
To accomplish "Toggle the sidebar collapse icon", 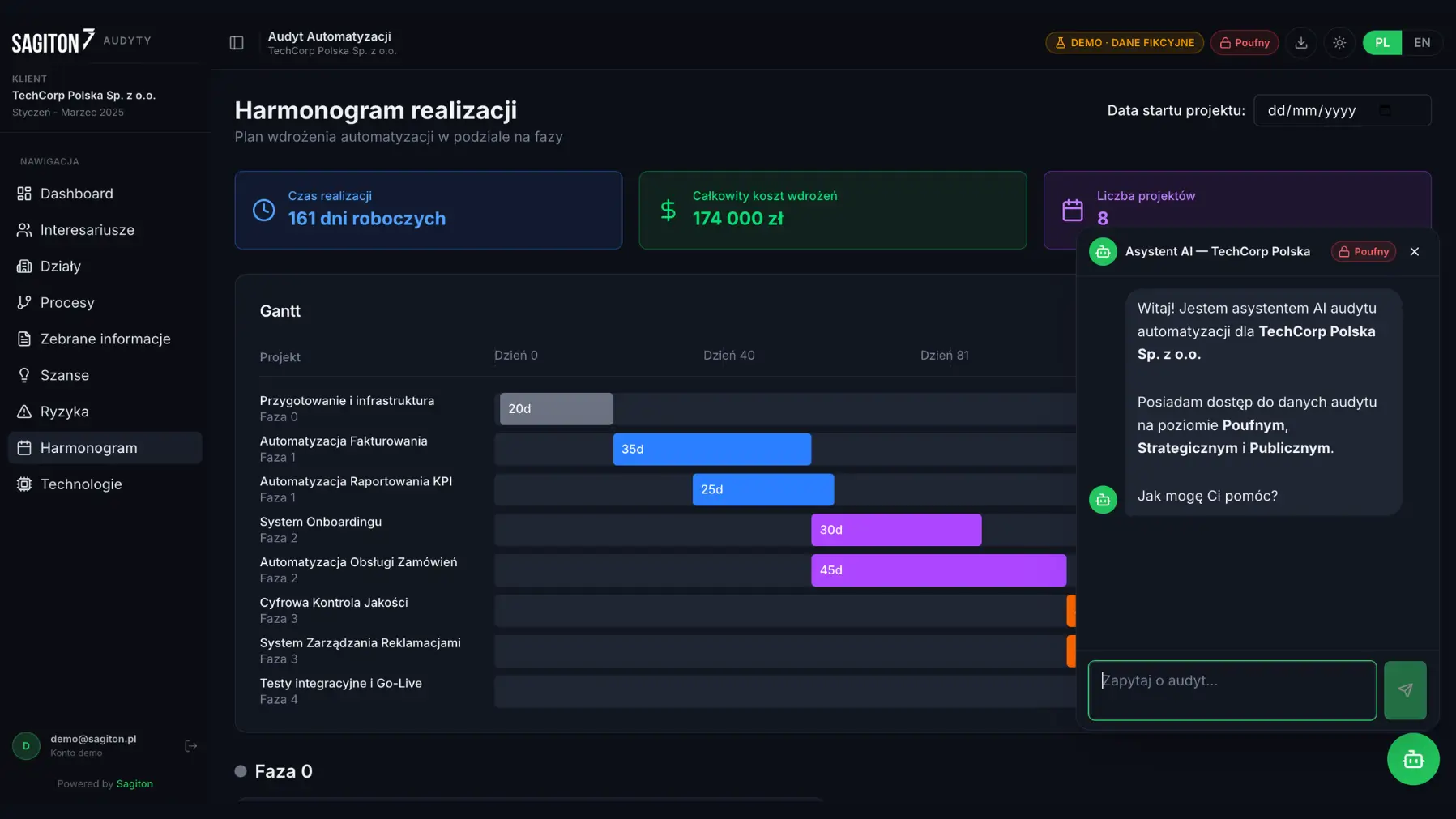I will [x=236, y=42].
